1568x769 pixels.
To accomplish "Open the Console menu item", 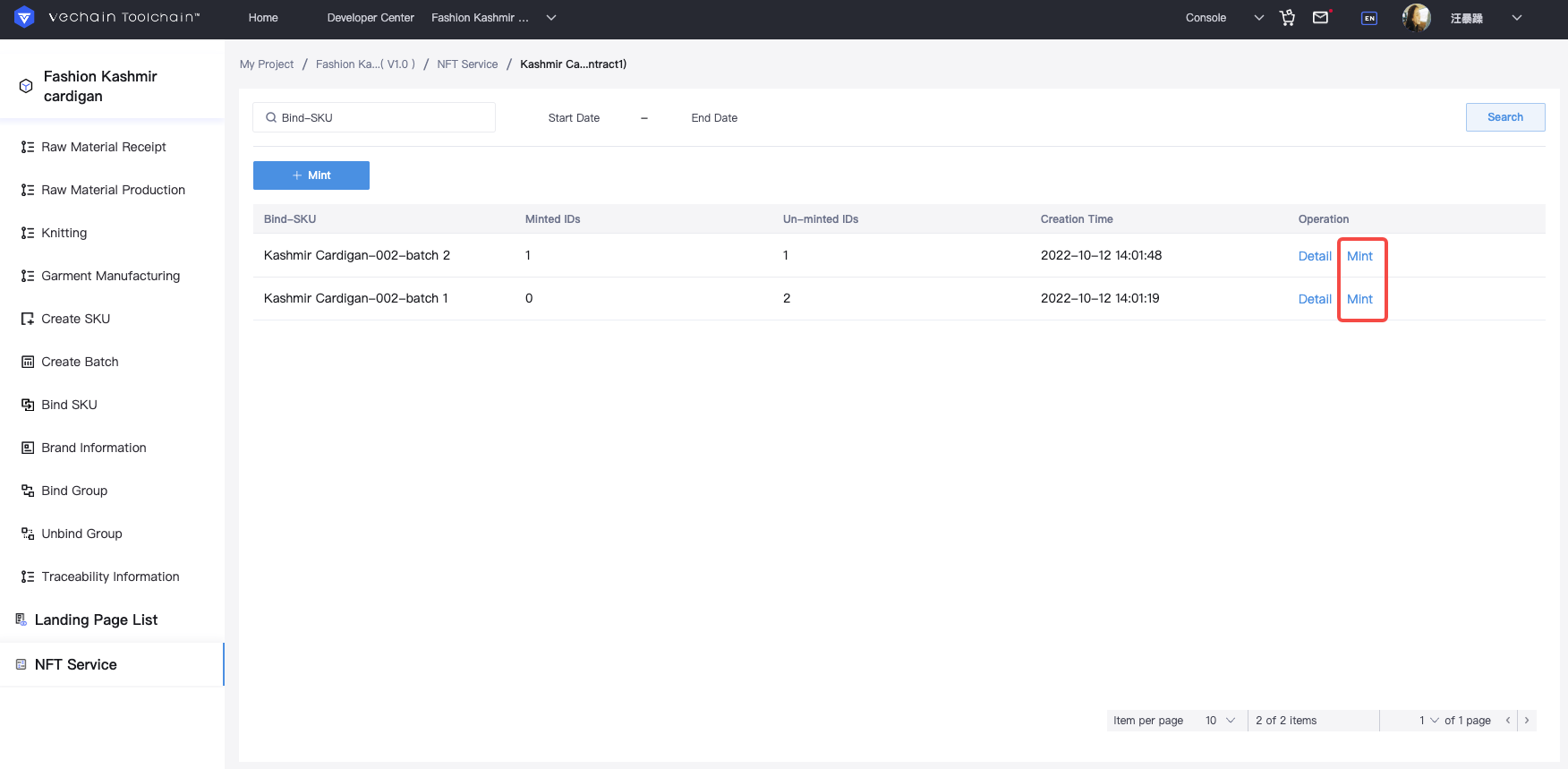I will [x=1206, y=18].
